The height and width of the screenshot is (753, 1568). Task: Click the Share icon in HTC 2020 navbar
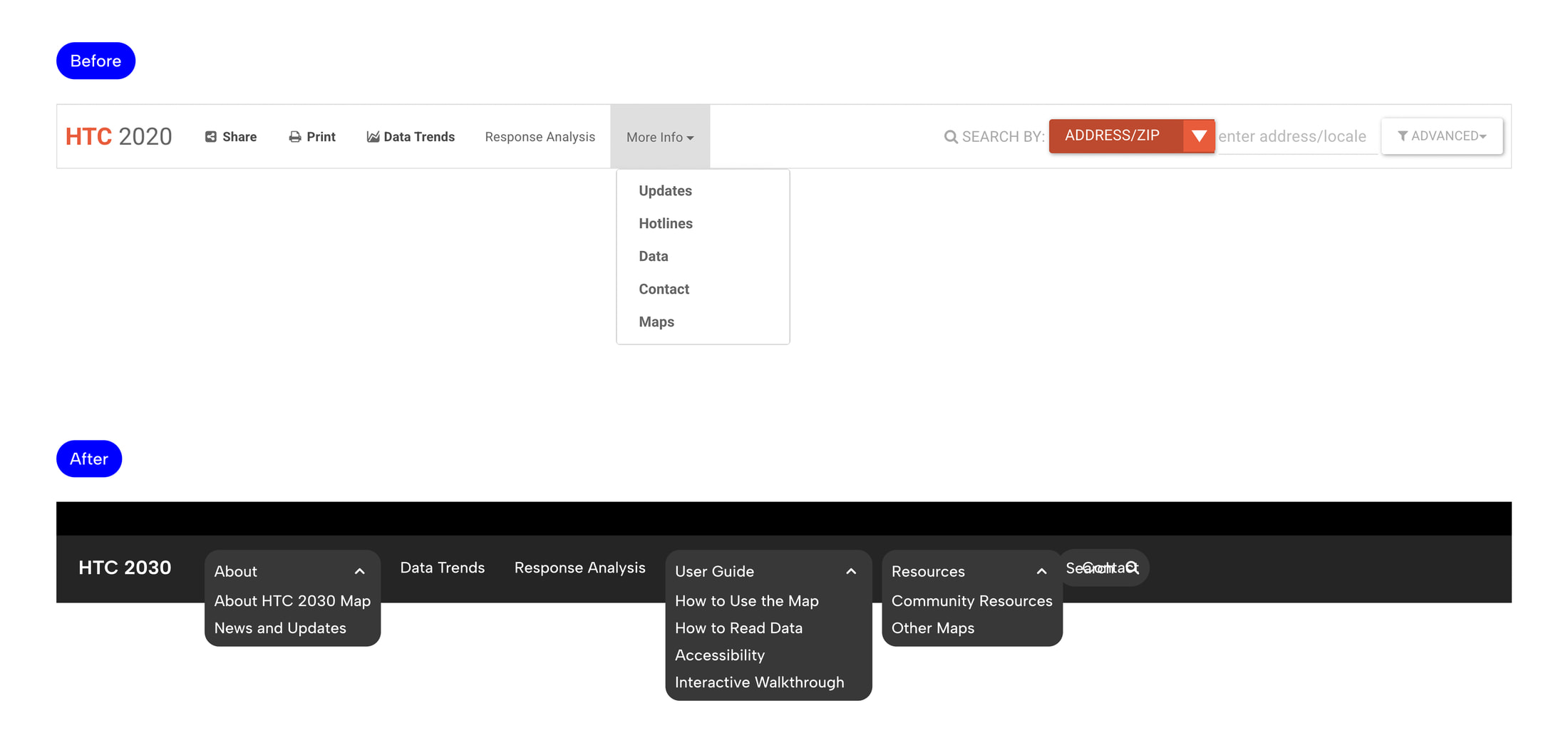coord(211,137)
